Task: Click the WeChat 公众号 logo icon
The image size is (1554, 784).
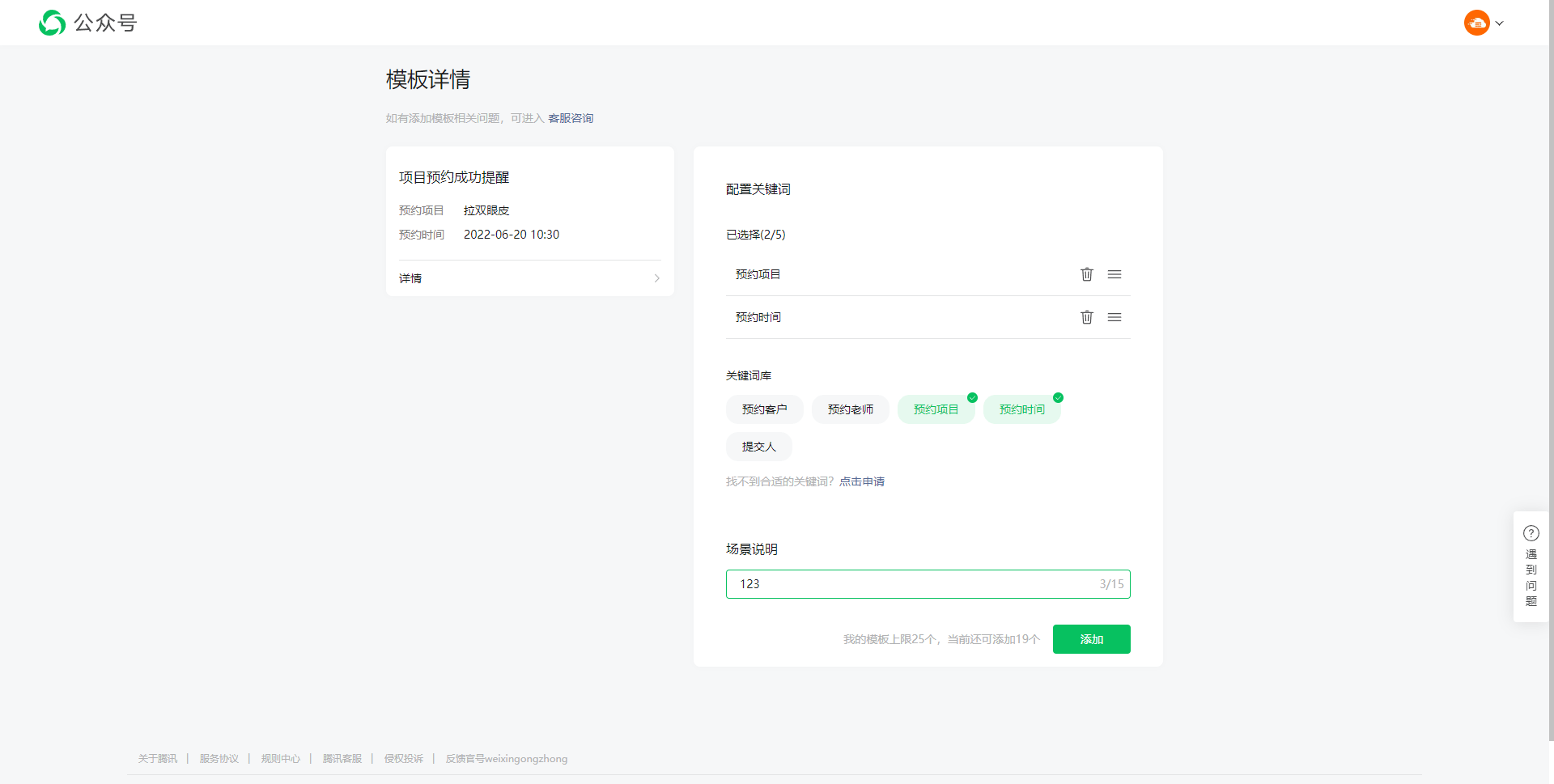Action: (x=53, y=23)
